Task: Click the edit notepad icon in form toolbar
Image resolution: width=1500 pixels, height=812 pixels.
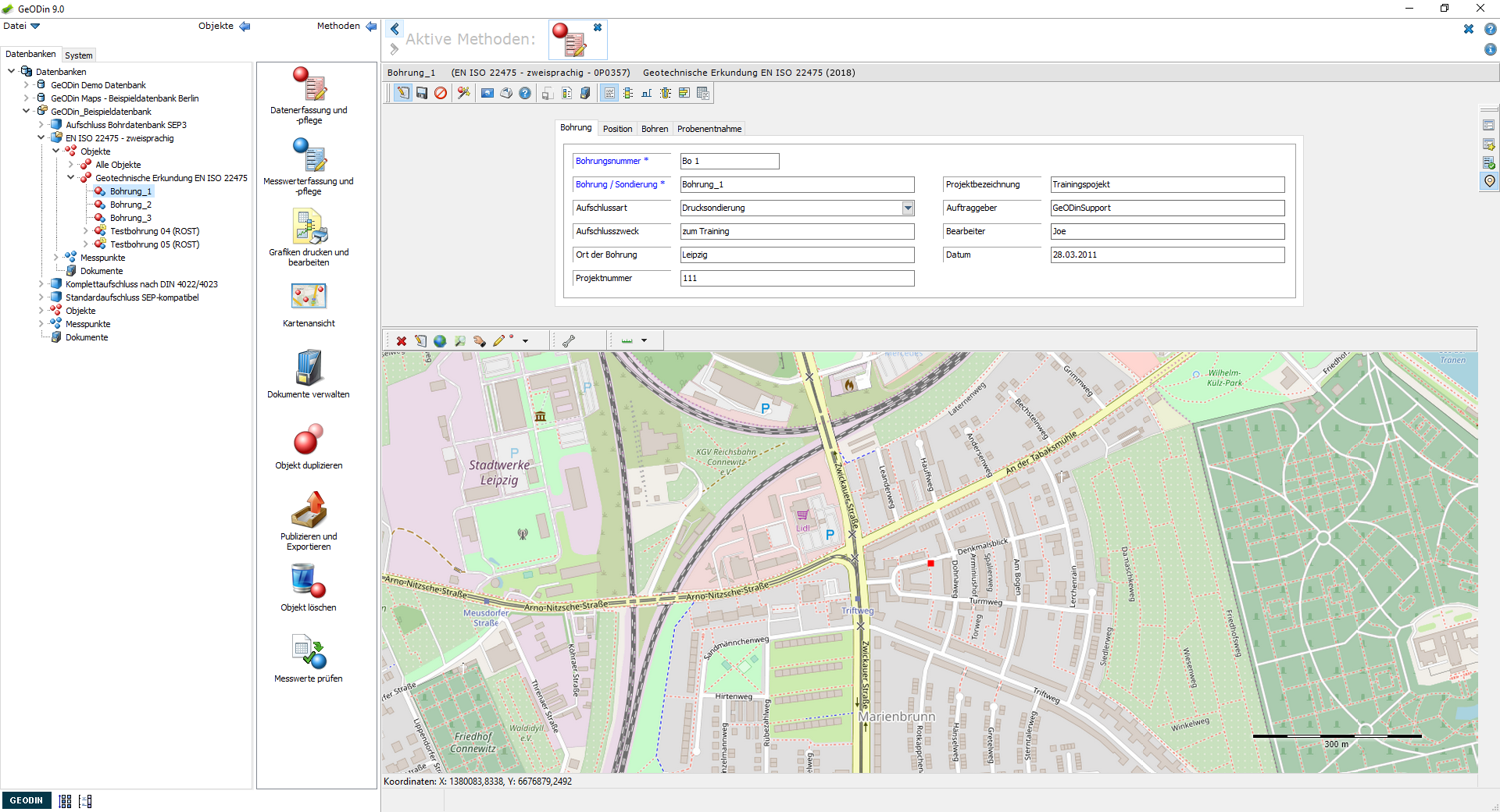Action: tap(402, 93)
